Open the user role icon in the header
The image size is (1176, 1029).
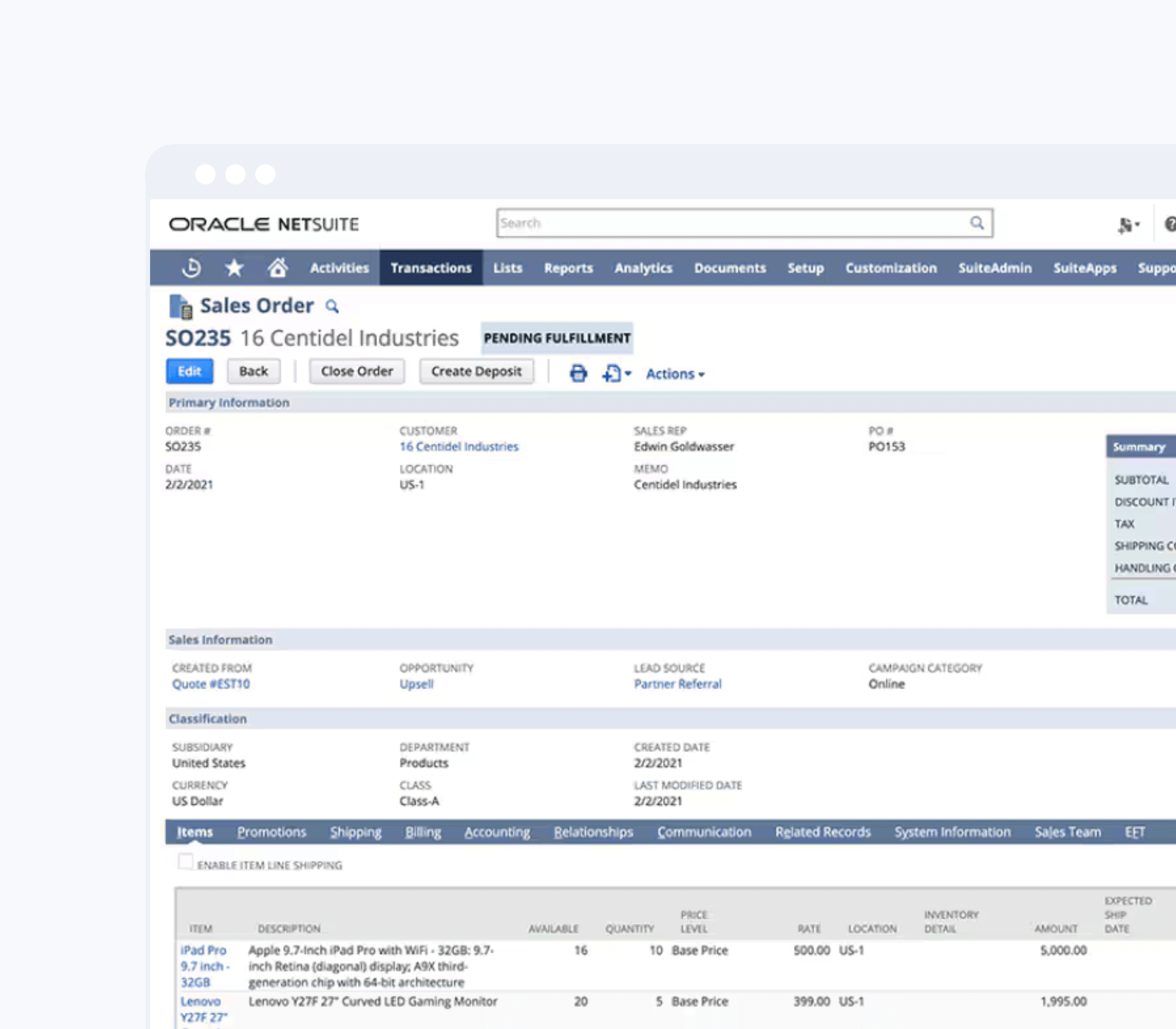coord(1127,225)
